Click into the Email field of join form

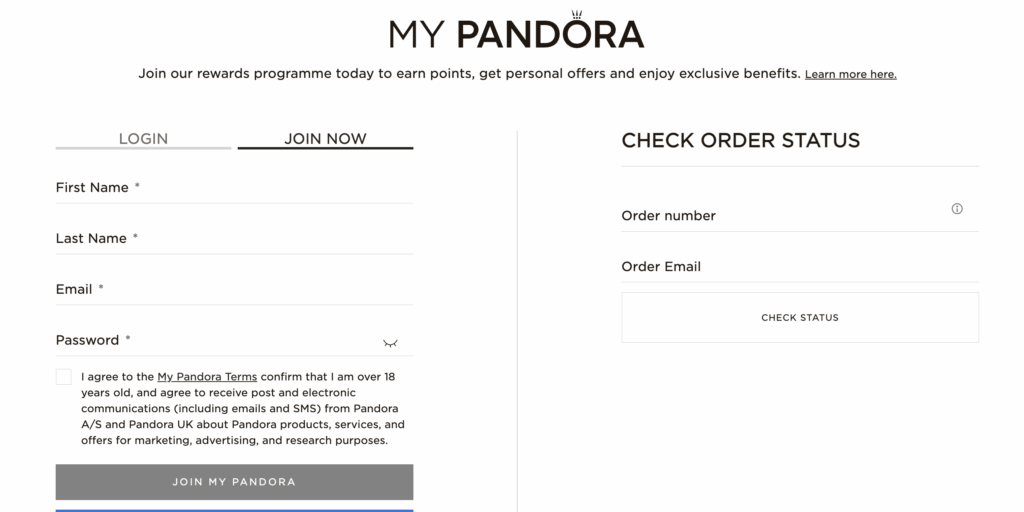(234, 290)
